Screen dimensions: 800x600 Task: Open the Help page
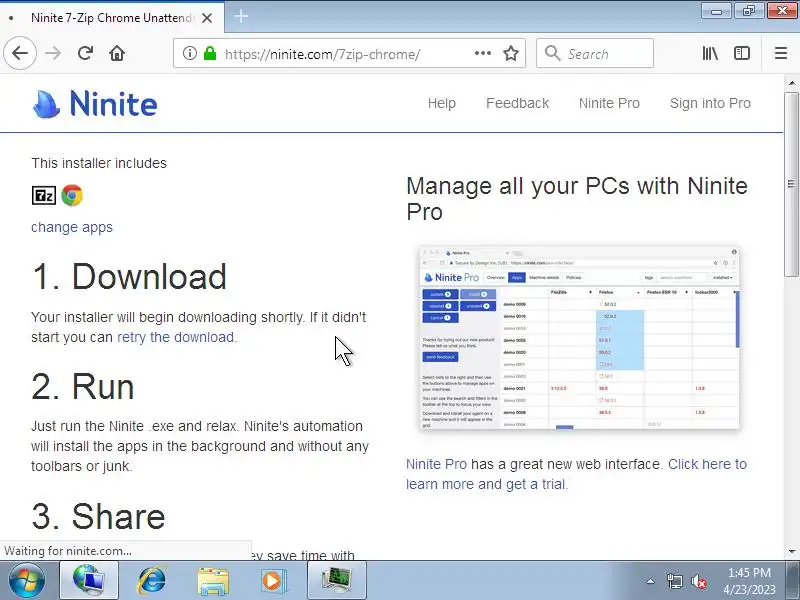[x=441, y=103]
